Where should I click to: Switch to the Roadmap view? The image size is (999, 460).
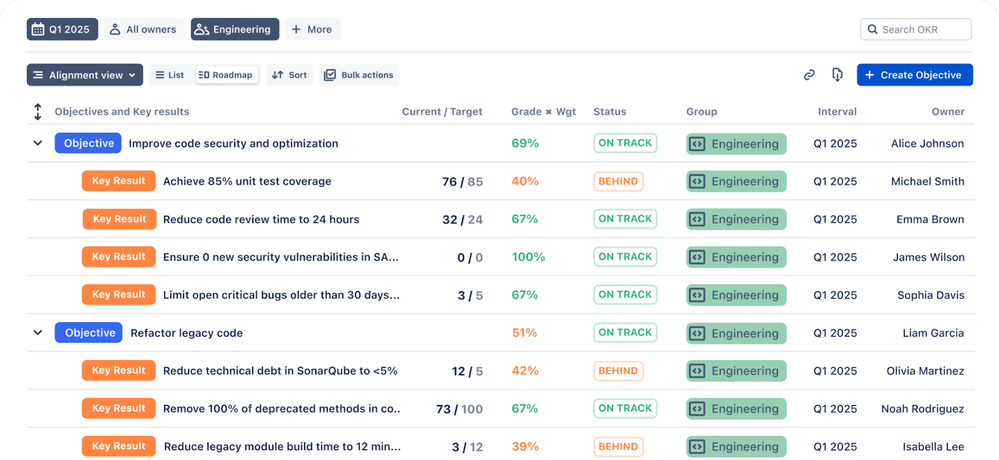(226, 75)
